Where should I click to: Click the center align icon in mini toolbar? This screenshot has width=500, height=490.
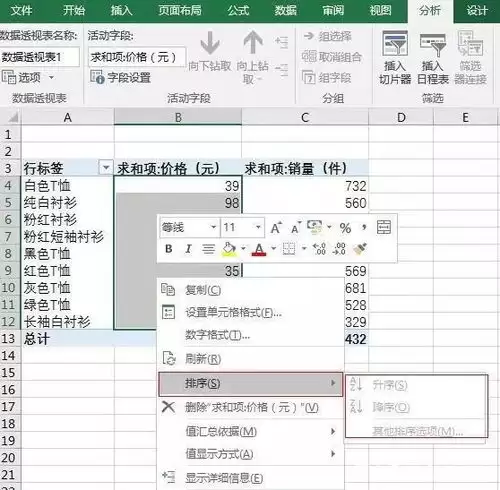tap(209, 249)
